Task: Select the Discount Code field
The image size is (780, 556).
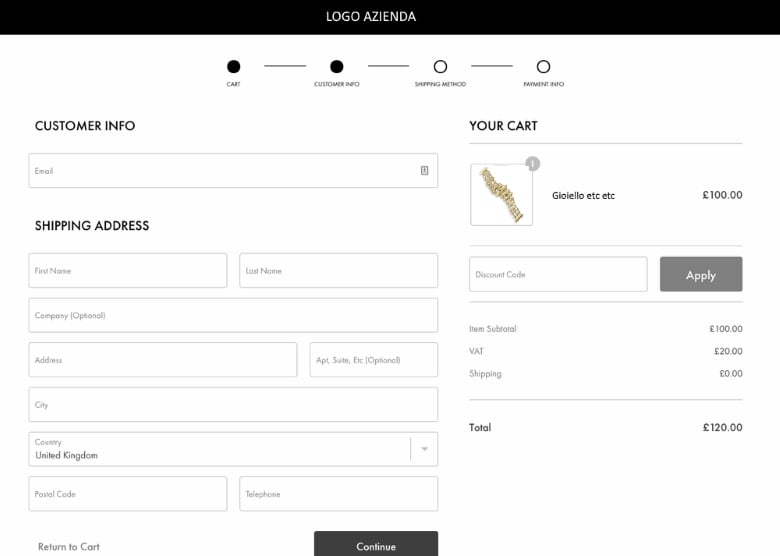Action: [558, 274]
